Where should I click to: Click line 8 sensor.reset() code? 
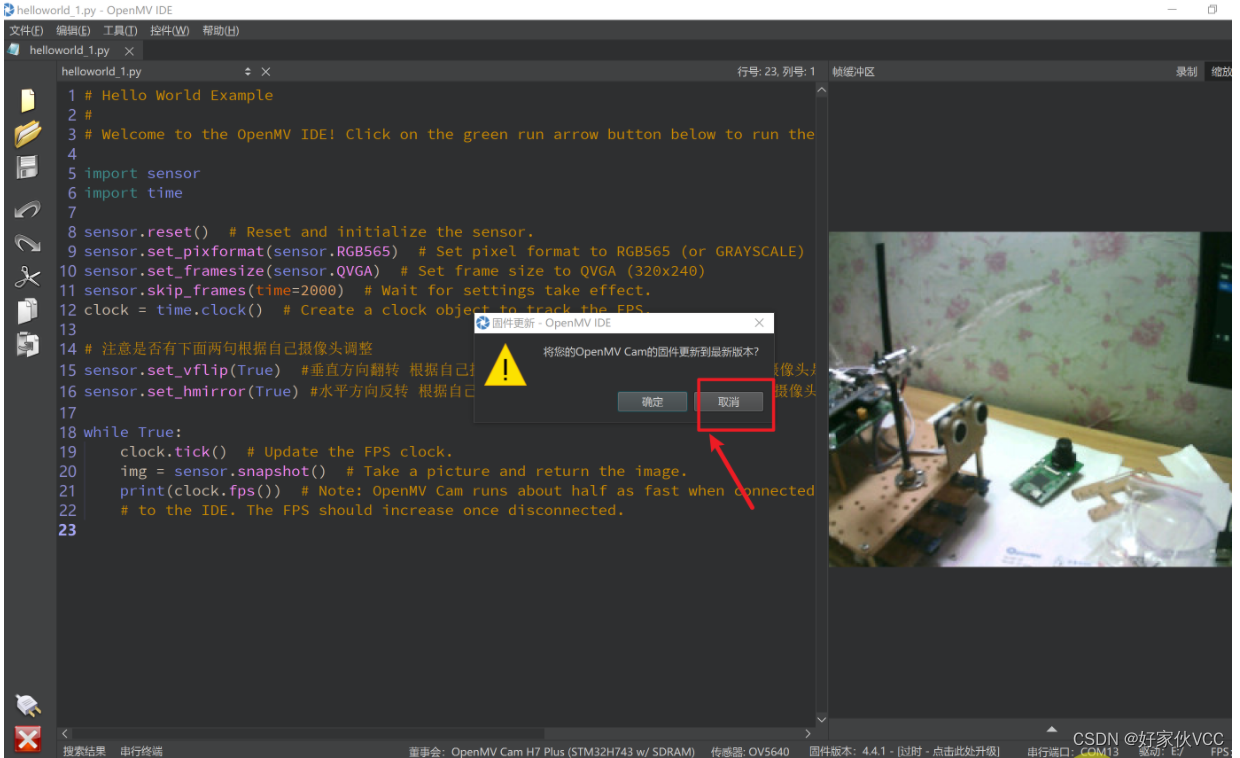point(146,232)
